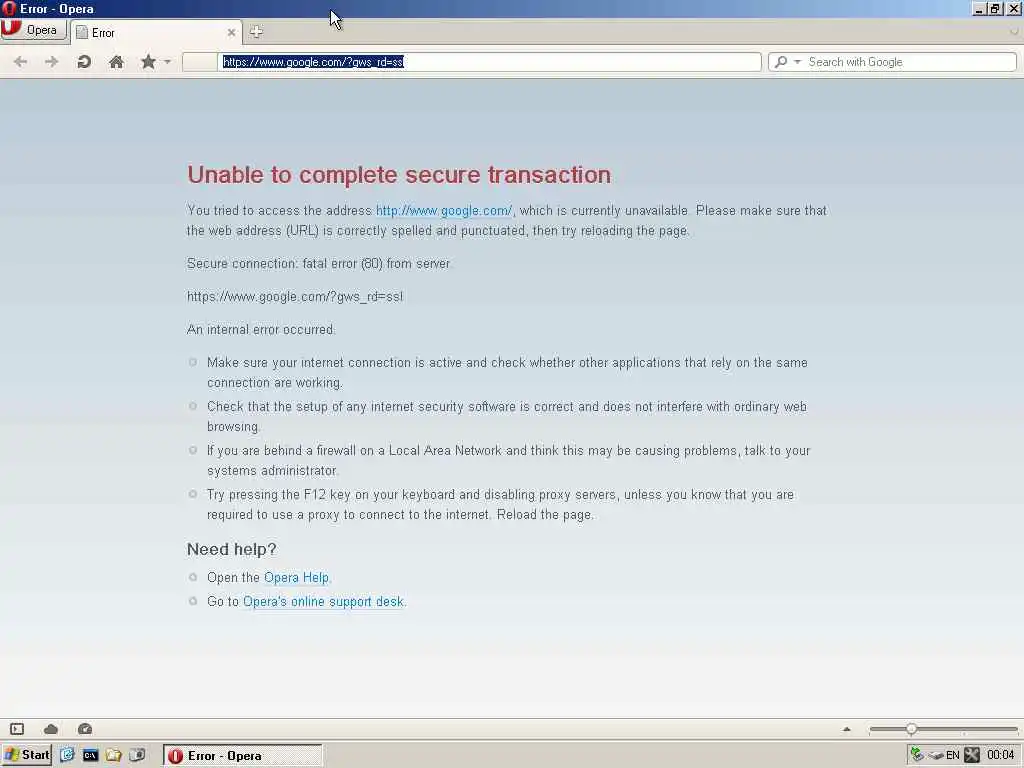Viewport: 1024px width, 768px height.
Task: Expand the bookmarks star dropdown arrow
Action: (167, 62)
